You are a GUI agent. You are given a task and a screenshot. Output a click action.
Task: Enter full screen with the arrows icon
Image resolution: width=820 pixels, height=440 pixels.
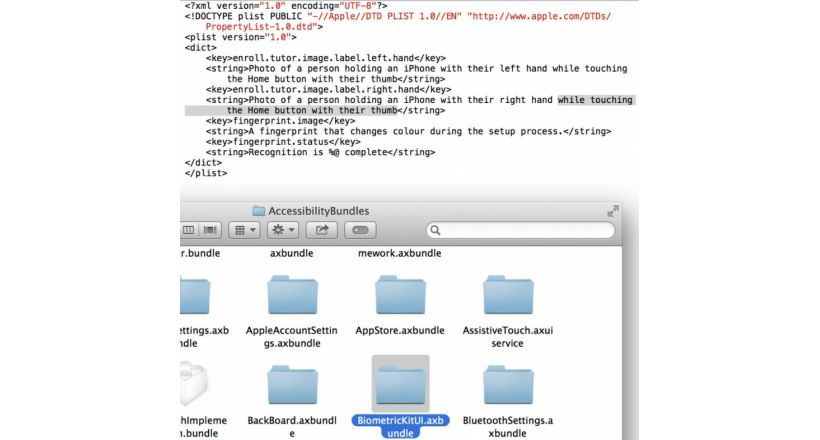(613, 211)
